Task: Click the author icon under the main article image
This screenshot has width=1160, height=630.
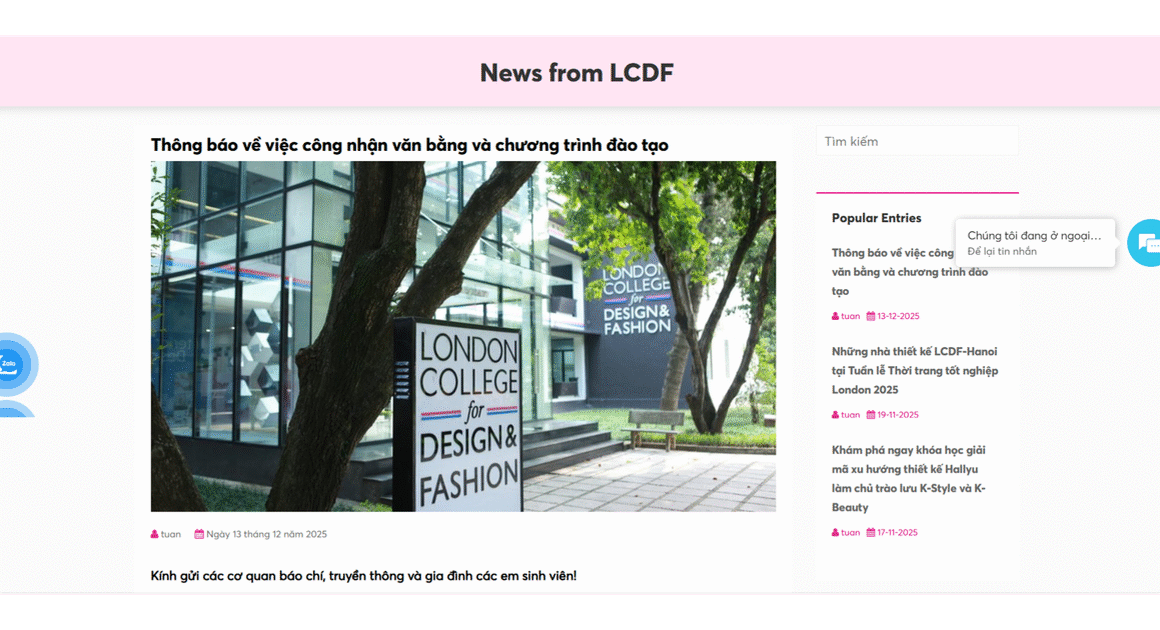Action: tap(155, 534)
